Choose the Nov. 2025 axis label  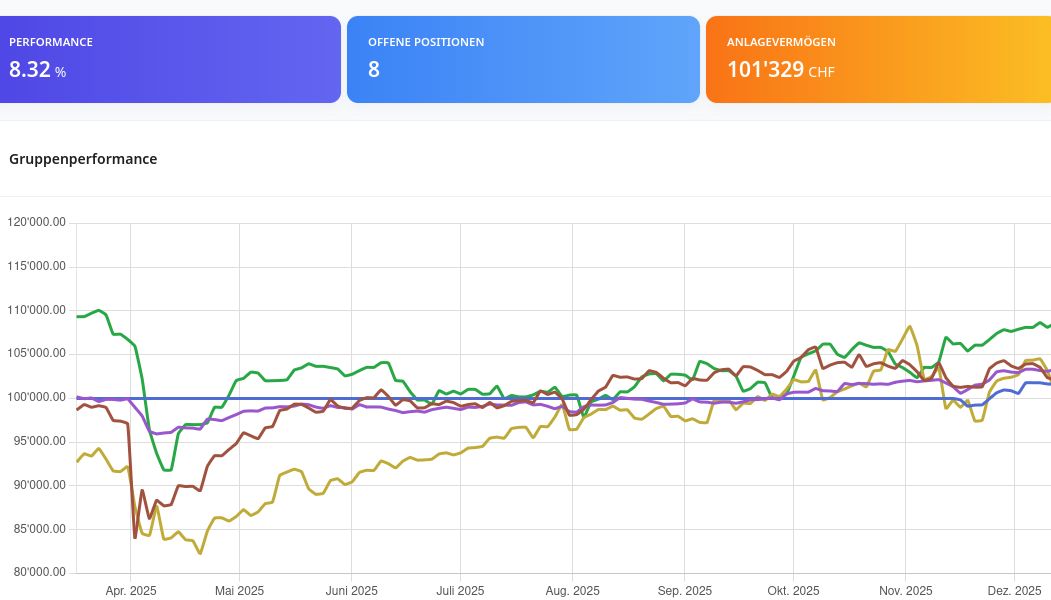pos(905,591)
